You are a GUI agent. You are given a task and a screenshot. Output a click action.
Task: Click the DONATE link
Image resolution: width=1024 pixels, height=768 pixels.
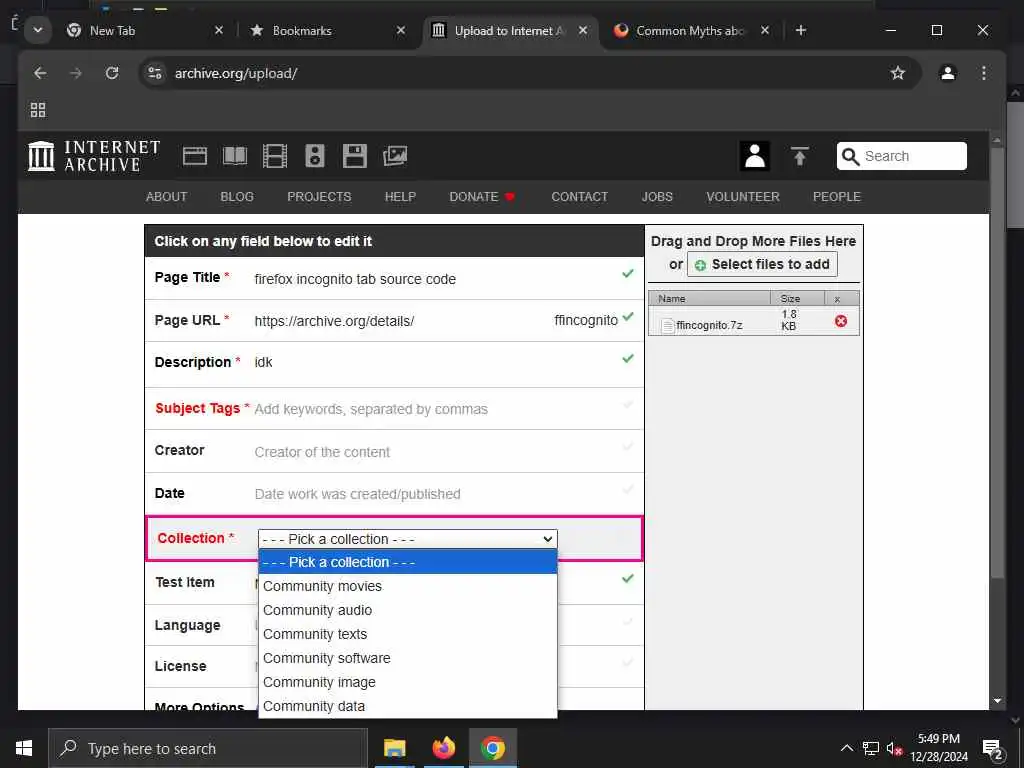point(482,197)
